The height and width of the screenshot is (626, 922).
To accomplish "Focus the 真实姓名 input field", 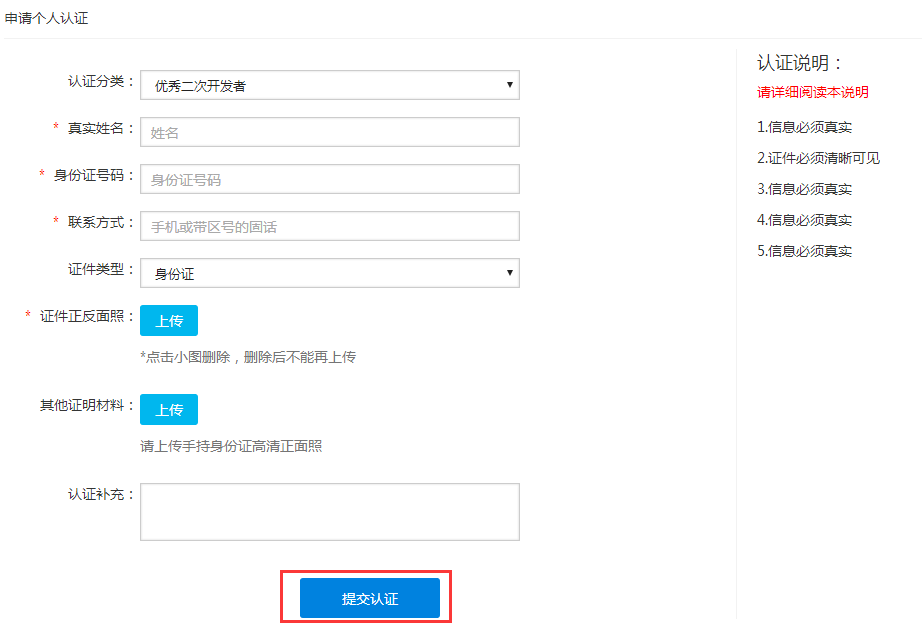I will point(330,132).
